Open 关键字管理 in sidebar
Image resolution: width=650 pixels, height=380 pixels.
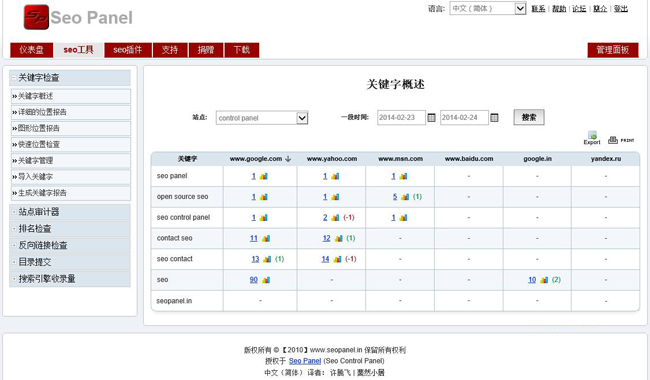(70, 161)
